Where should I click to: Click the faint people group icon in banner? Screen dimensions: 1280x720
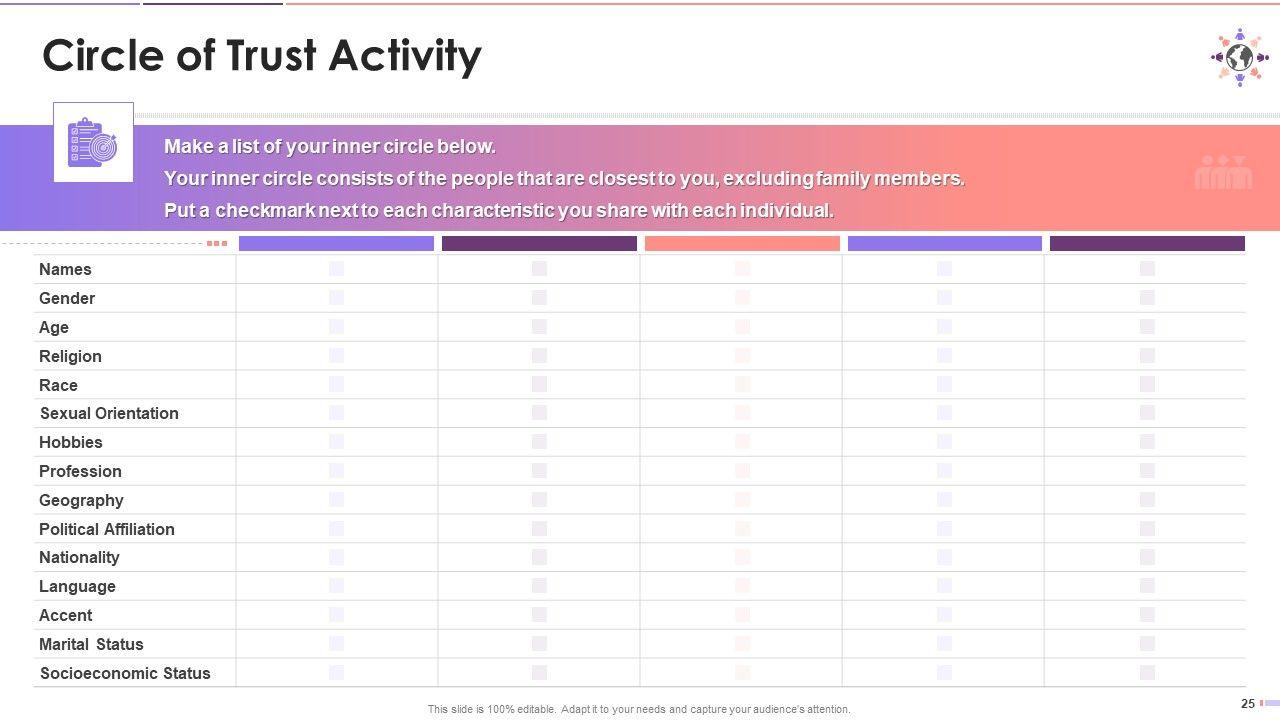tap(1223, 173)
